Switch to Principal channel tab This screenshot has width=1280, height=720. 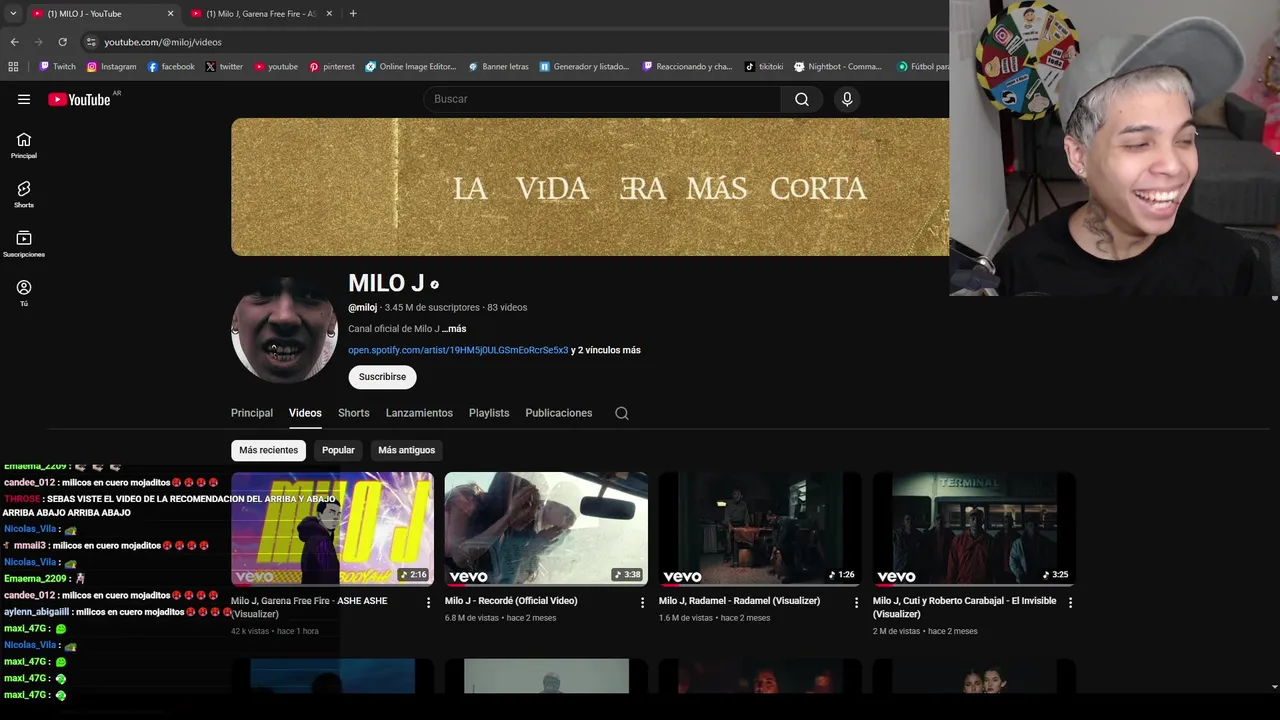(x=252, y=413)
